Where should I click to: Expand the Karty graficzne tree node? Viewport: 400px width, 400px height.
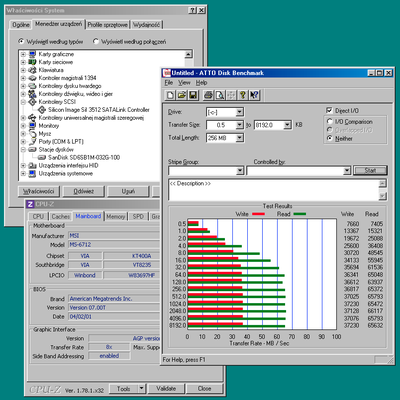click(23, 54)
